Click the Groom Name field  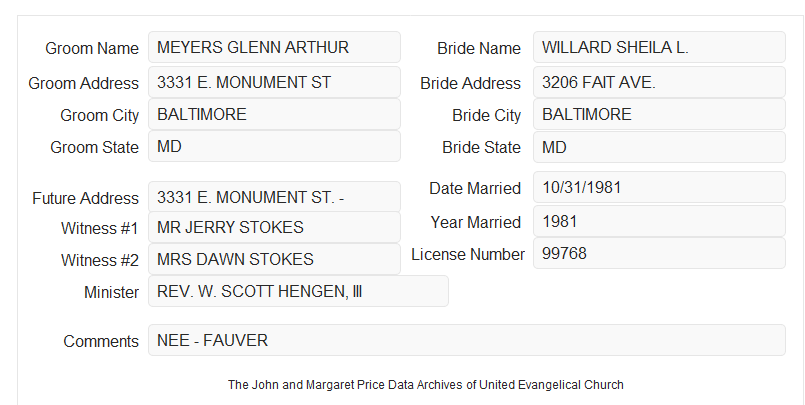pyautogui.click(x=274, y=47)
